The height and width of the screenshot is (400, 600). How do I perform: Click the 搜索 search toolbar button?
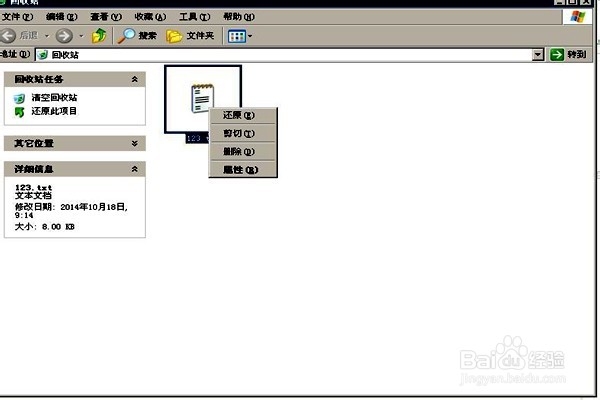(x=137, y=36)
